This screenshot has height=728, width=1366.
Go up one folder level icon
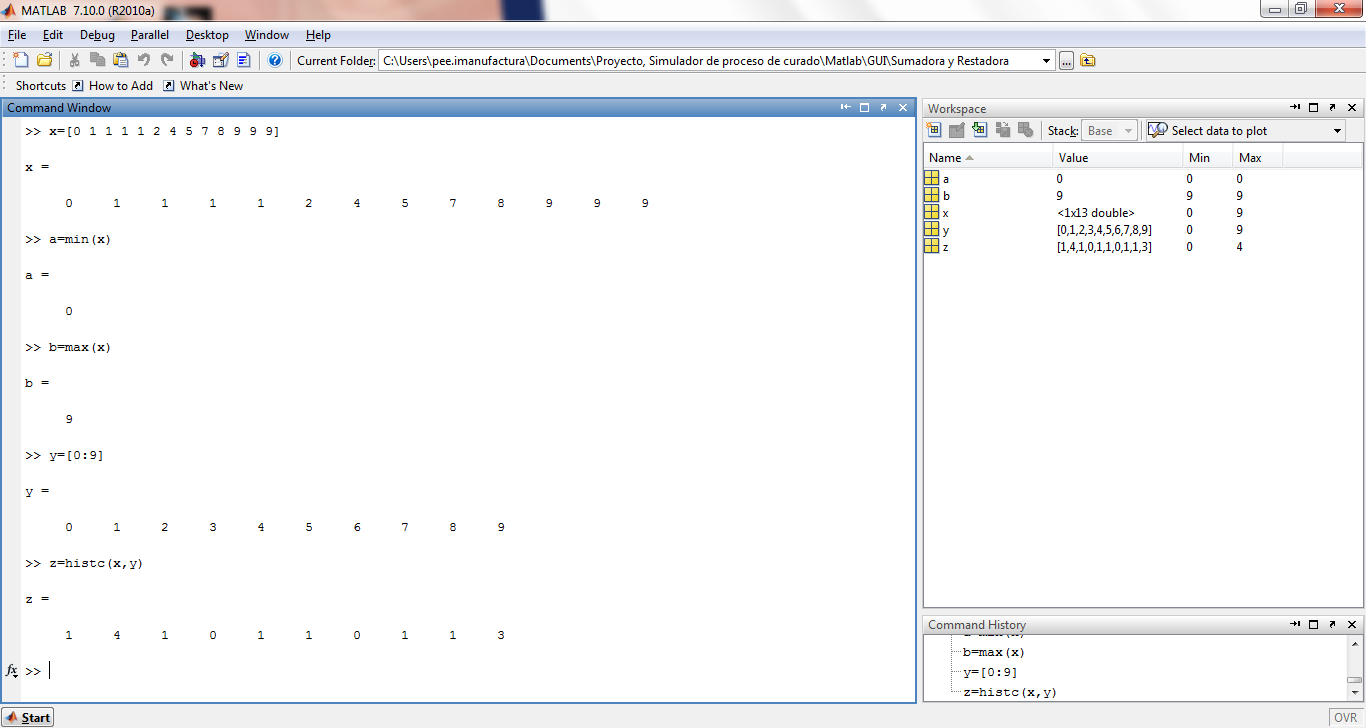(x=1088, y=61)
